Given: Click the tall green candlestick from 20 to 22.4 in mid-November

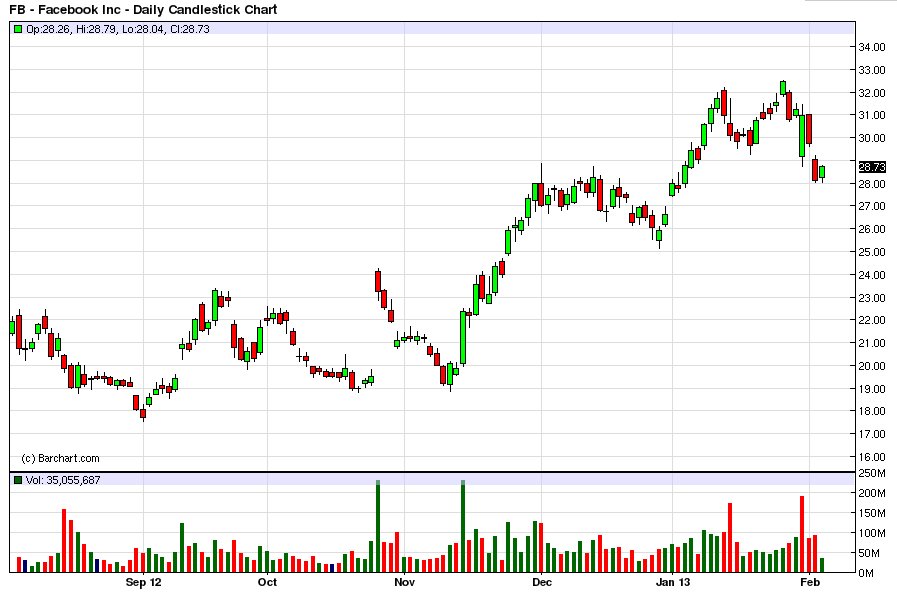Looking at the screenshot, I should coord(463,337).
